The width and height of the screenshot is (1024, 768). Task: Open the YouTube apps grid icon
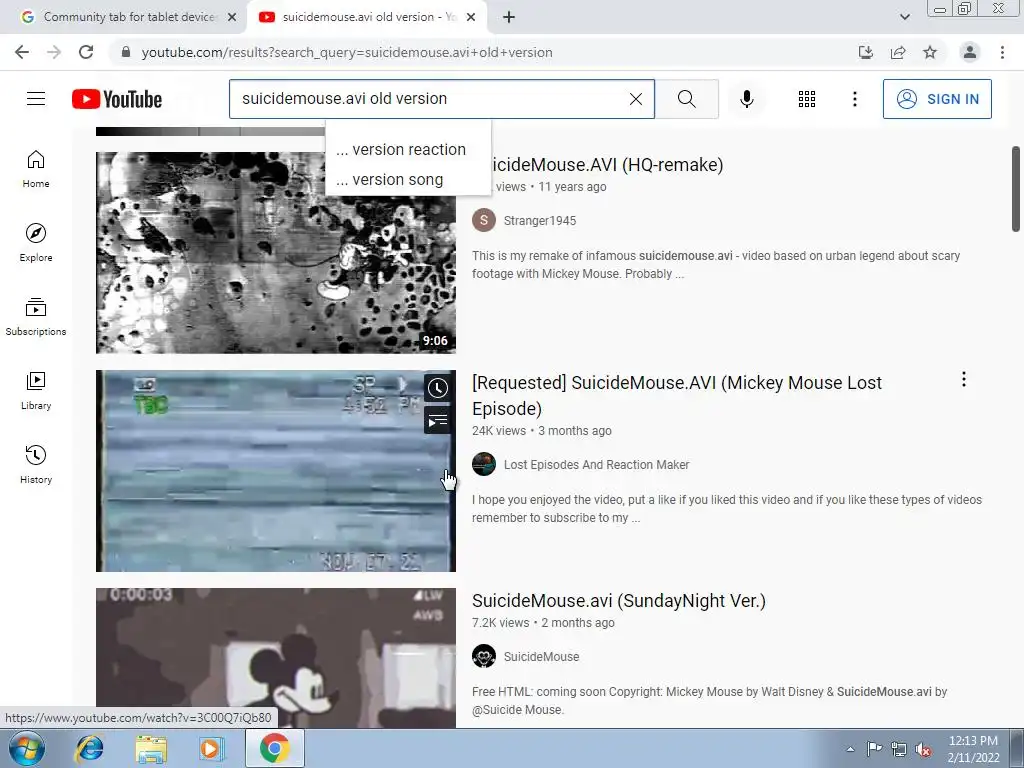click(807, 99)
